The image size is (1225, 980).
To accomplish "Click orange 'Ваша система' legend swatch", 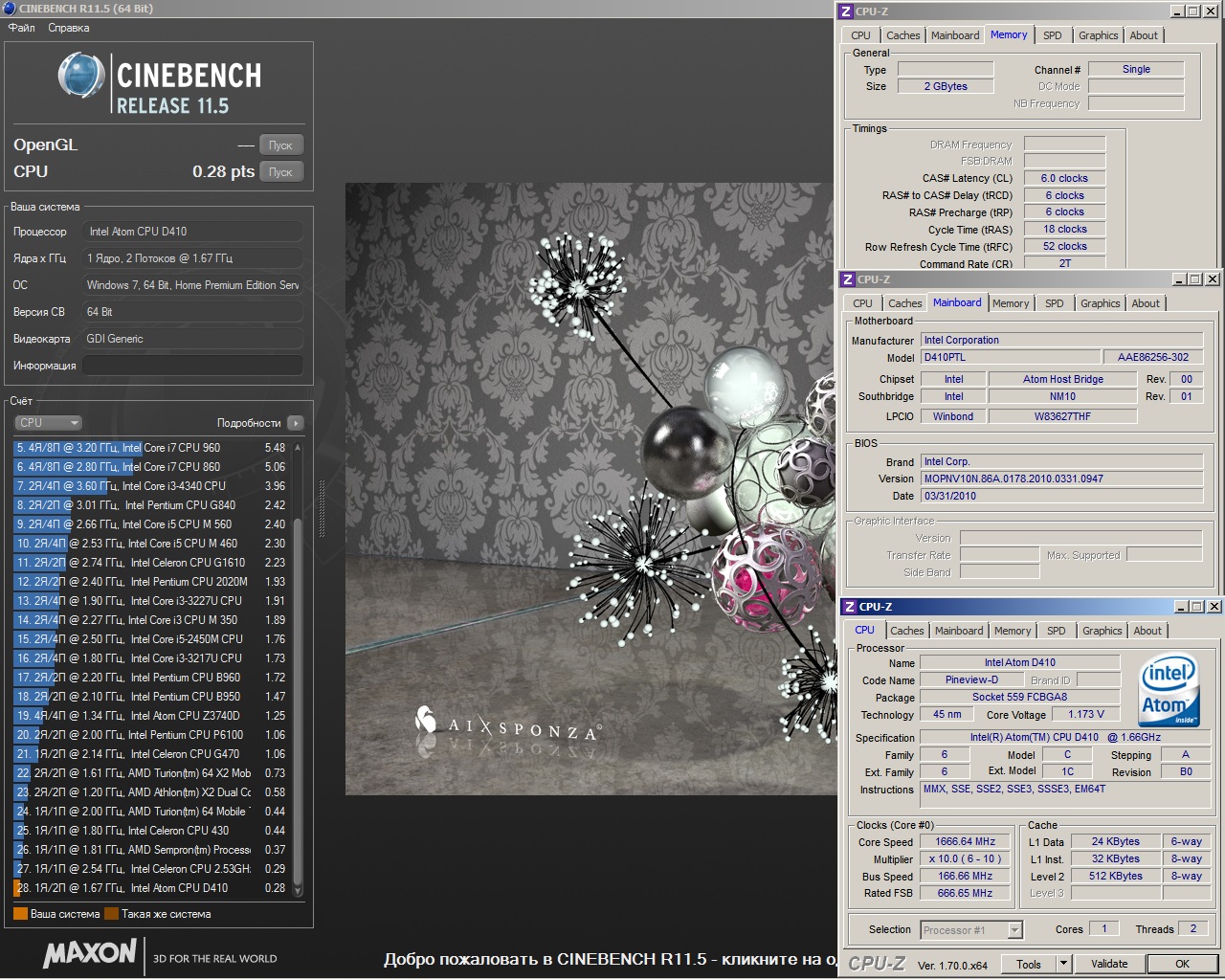I will click(20, 914).
